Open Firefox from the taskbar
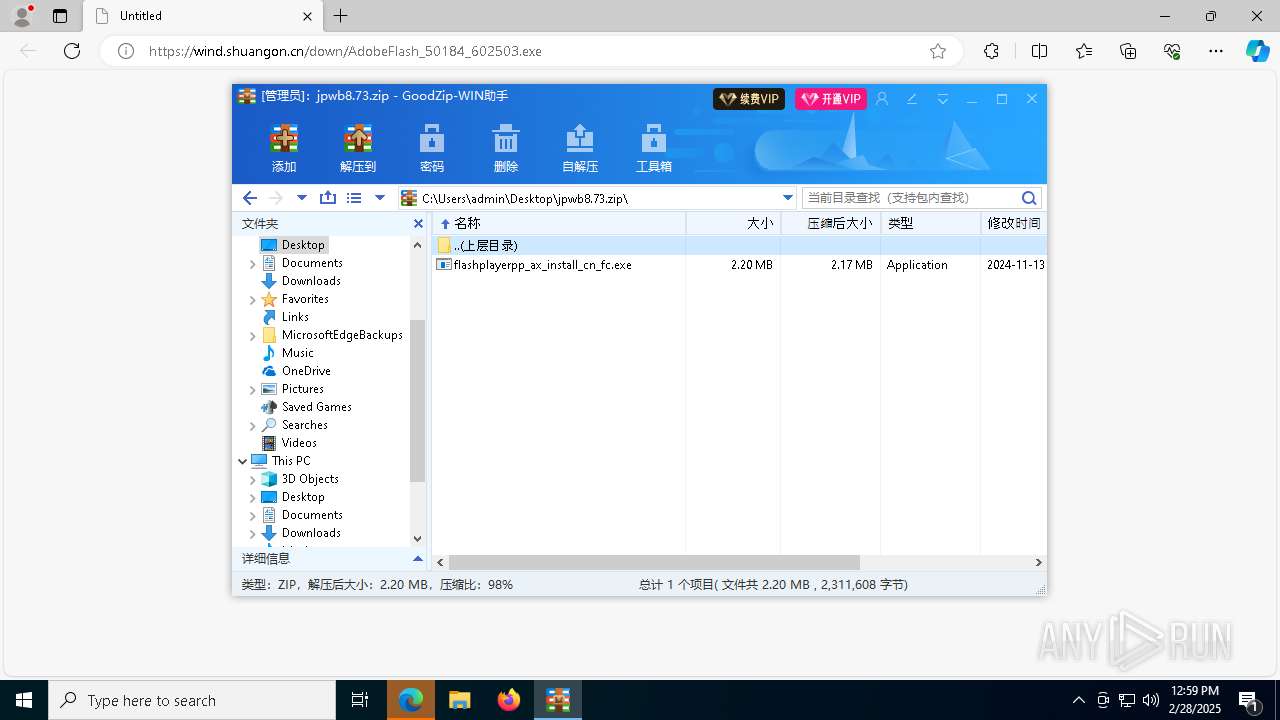Screen dimensions: 1280x720 pyautogui.click(x=509, y=700)
